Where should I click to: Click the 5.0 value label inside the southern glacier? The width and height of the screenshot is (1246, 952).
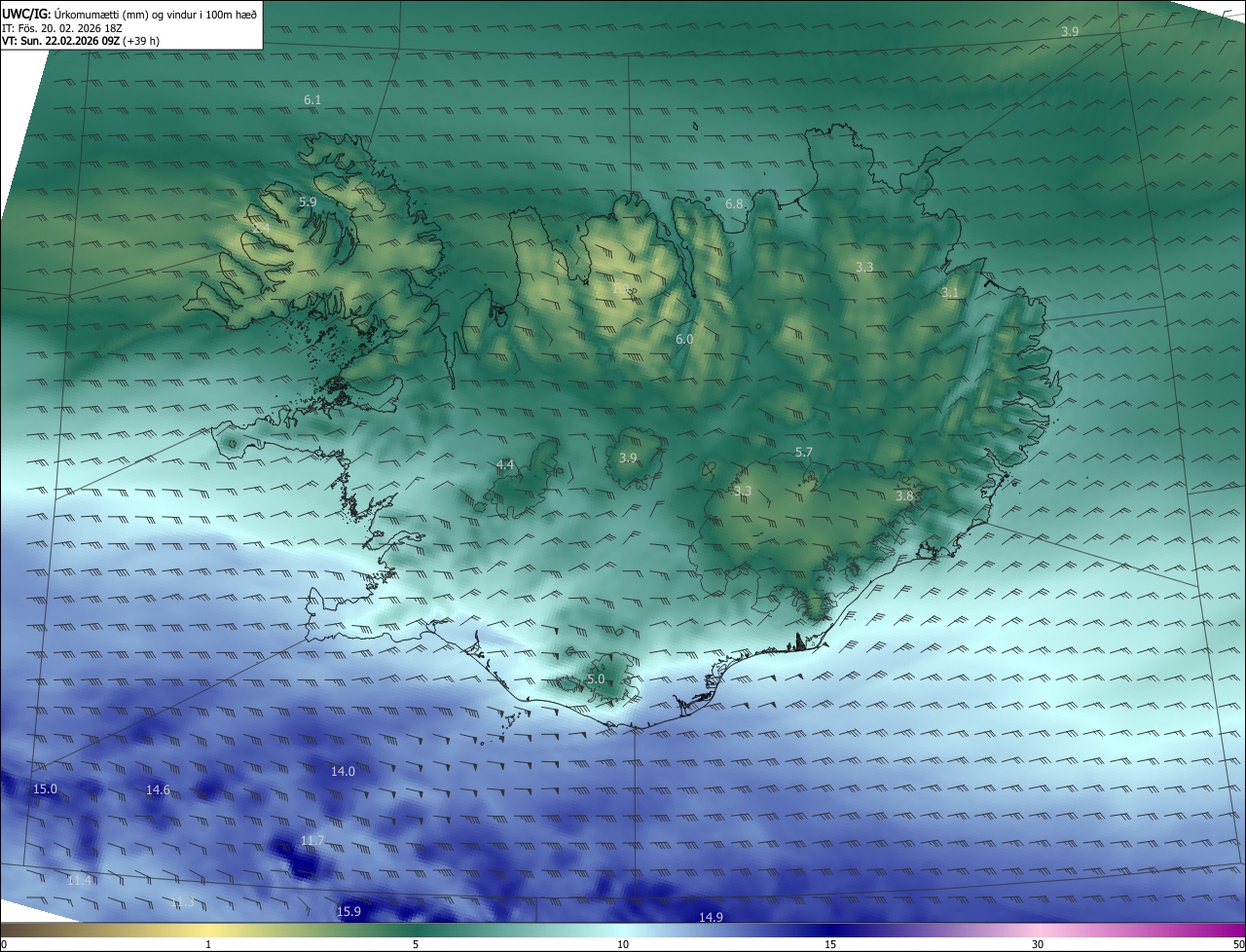(596, 679)
